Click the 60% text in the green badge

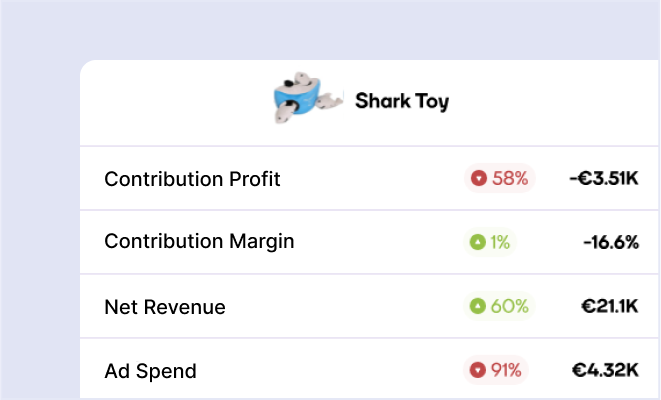point(509,306)
